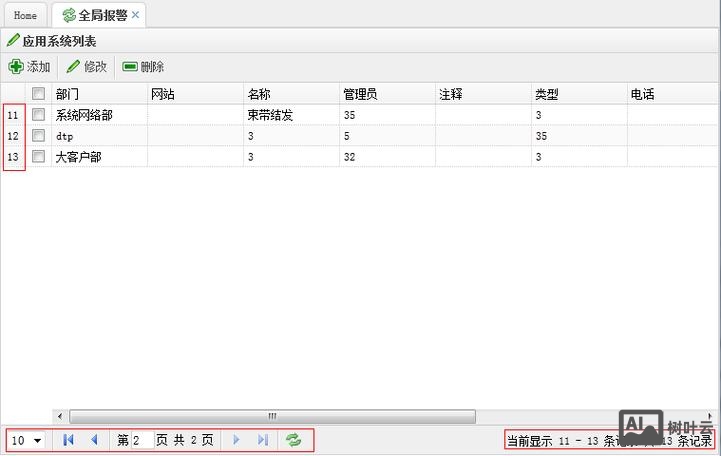Toggle the select-all checkbox in the header
This screenshot has width=721, height=456.
click(38, 94)
